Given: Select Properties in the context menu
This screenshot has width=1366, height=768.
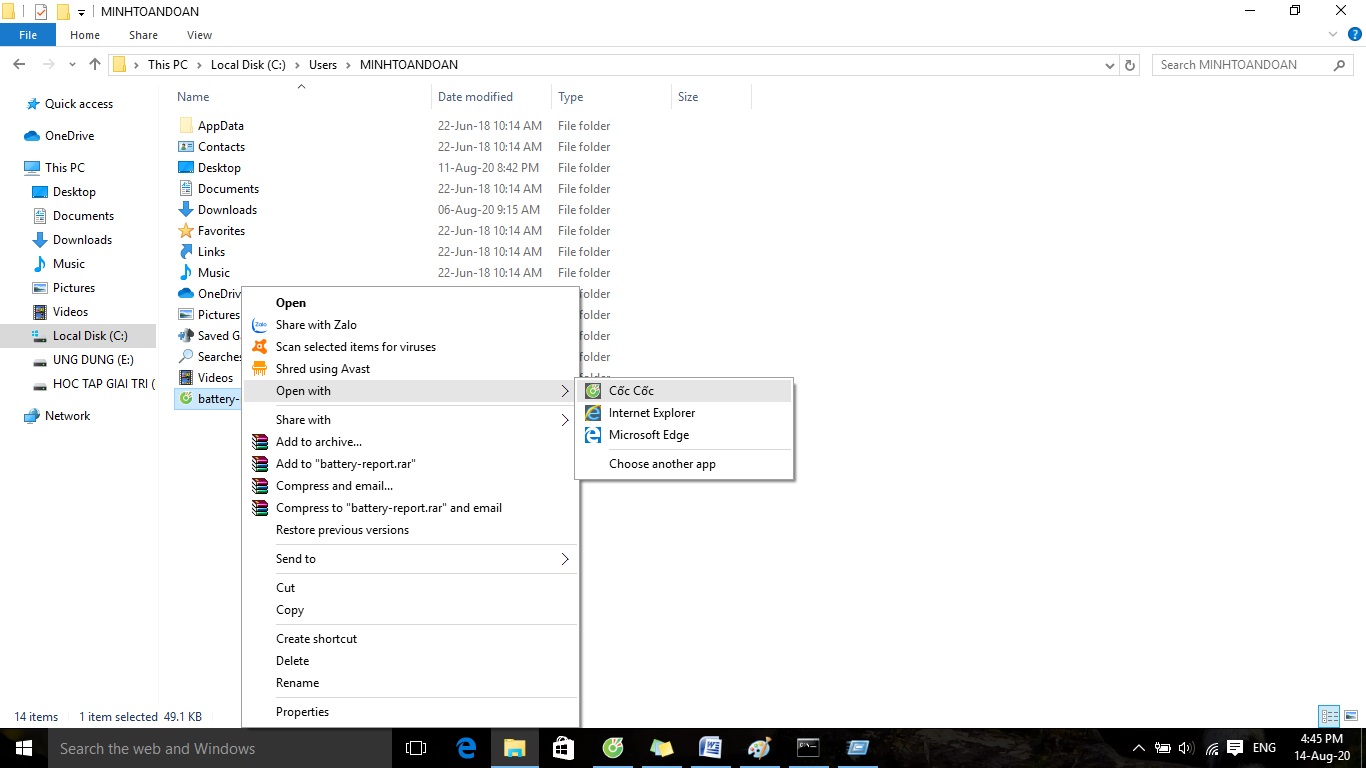Looking at the screenshot, I should tap(302, 712).
